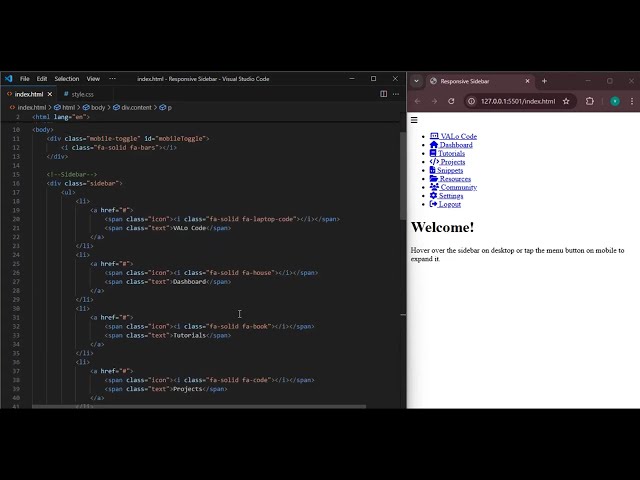Click the Dashboard text on line 27
The width and height of the screenshot is (640, 480).
189,282
